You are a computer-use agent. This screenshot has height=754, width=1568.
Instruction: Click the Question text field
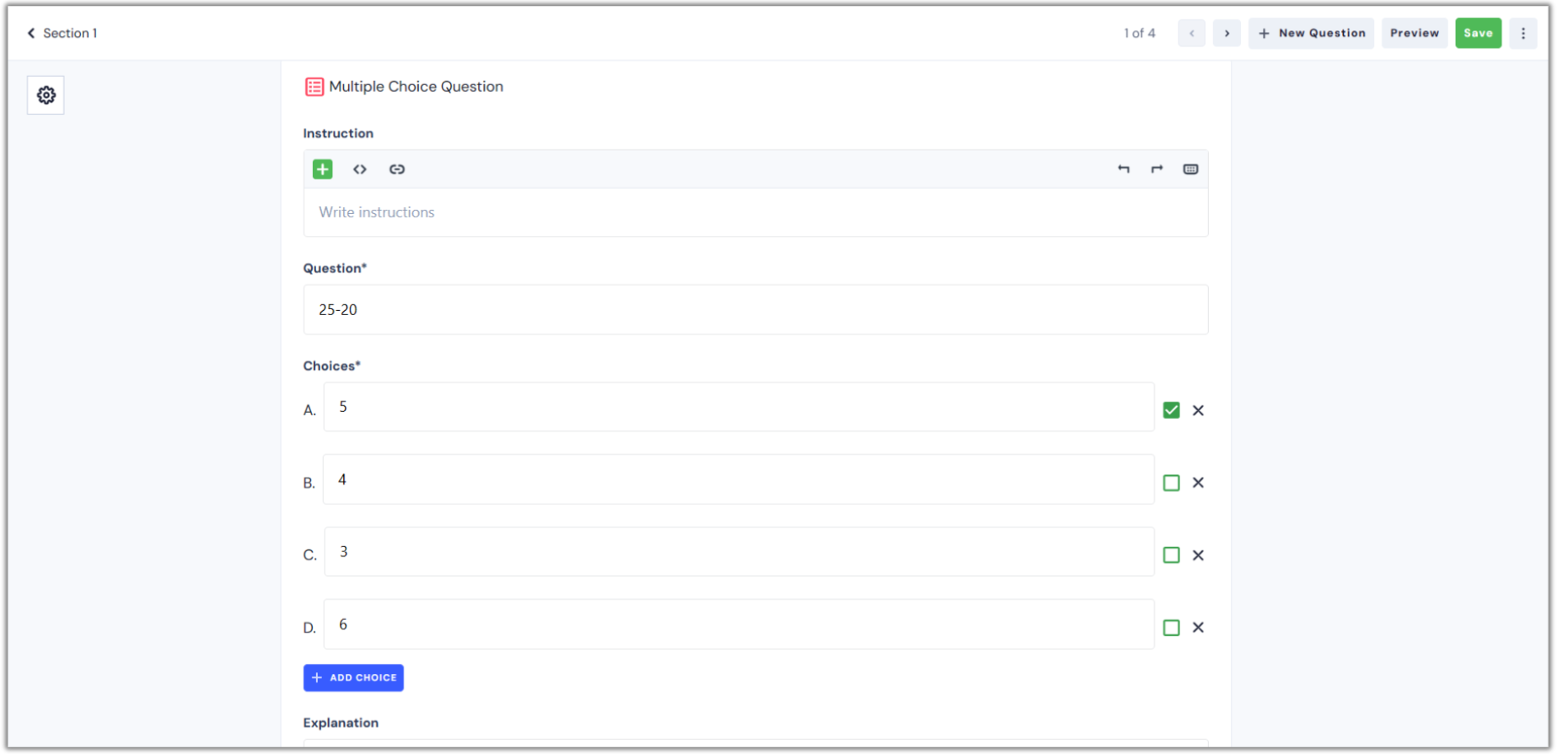click(755, 310)
